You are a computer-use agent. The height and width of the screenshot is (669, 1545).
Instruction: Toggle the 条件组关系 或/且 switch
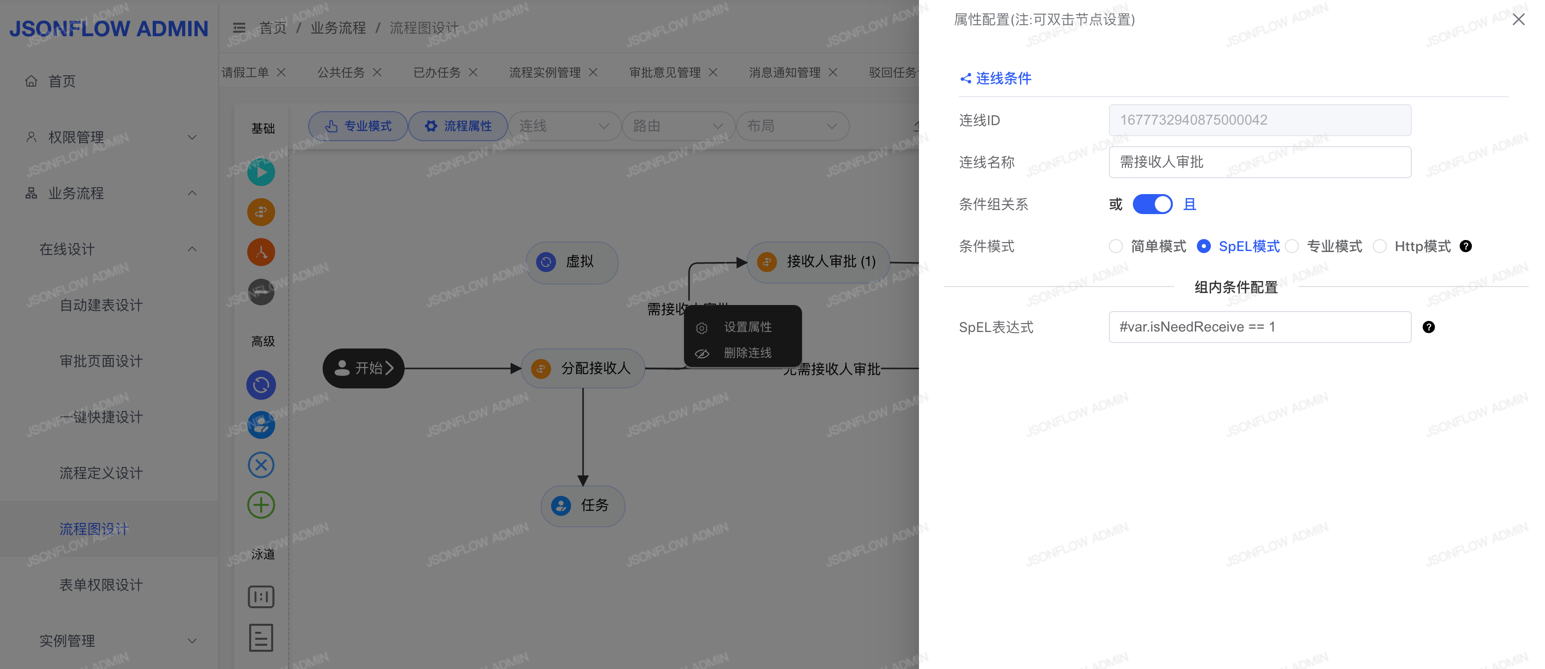[x=1152, y=204]
